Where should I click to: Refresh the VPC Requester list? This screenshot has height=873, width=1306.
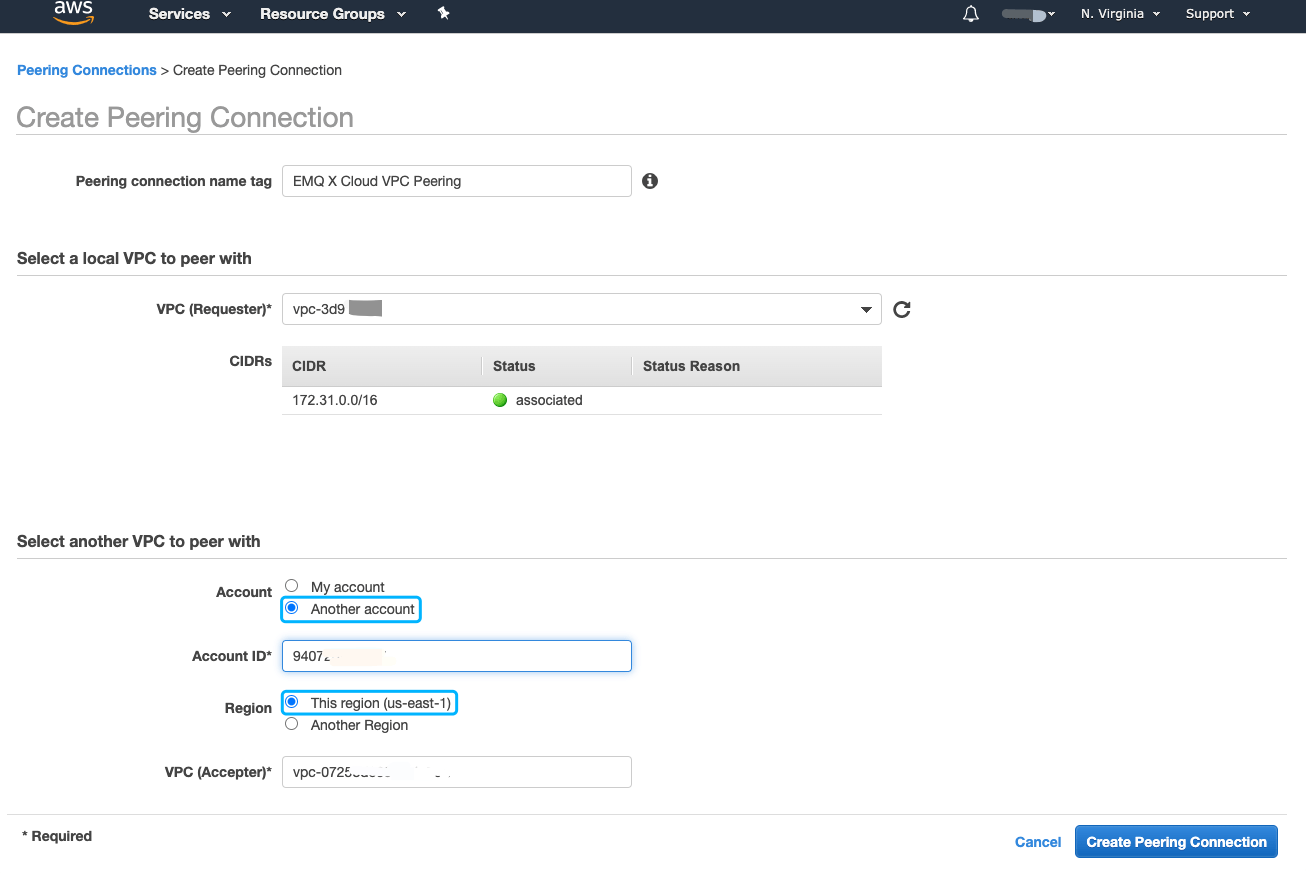coord(901,309)
